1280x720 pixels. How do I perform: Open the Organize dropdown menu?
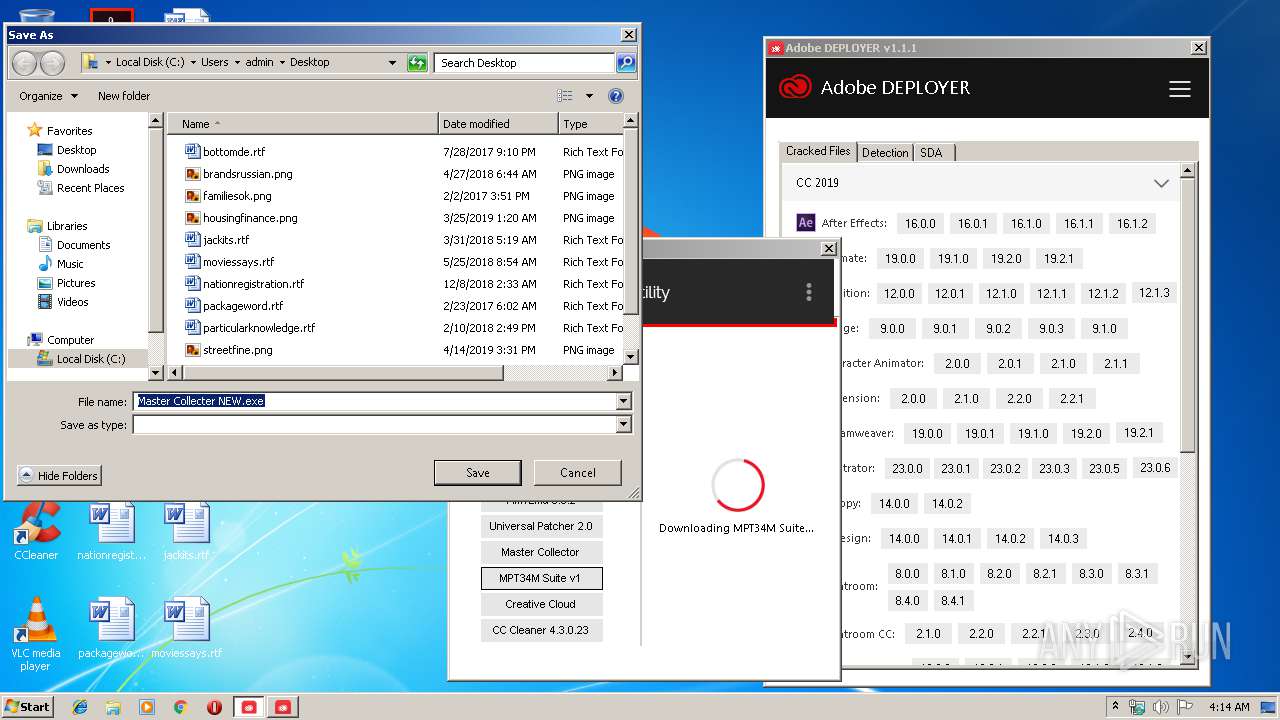point(48,96)
